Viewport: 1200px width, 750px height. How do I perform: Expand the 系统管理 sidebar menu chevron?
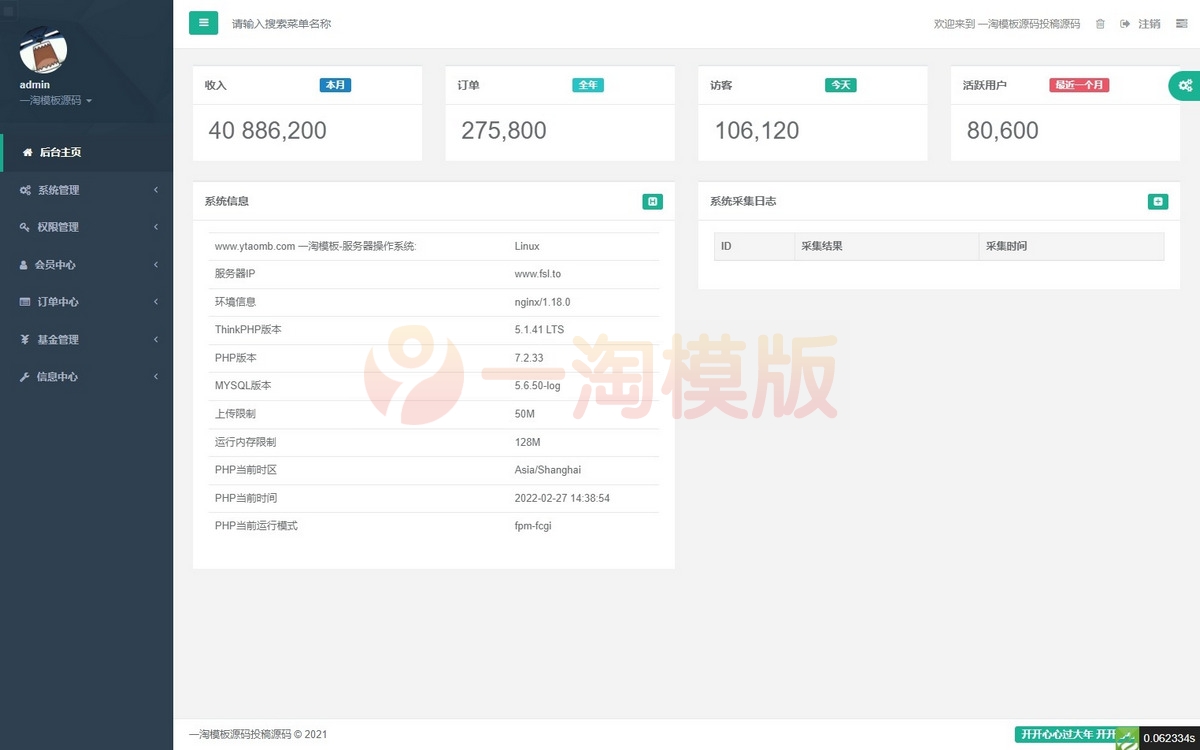point(156,190)
